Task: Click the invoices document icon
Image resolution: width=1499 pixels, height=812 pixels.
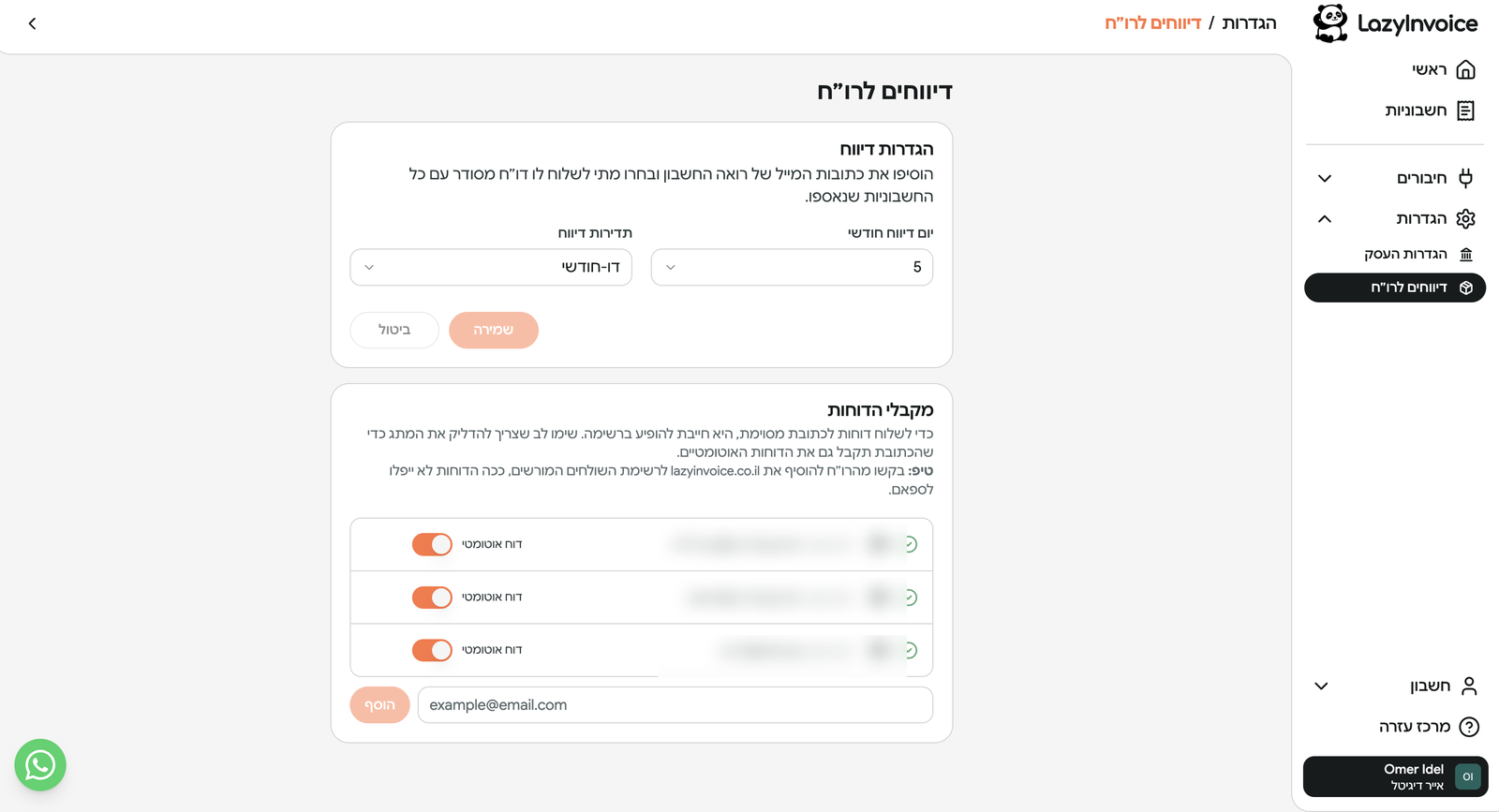Action: coord(1466,111)
